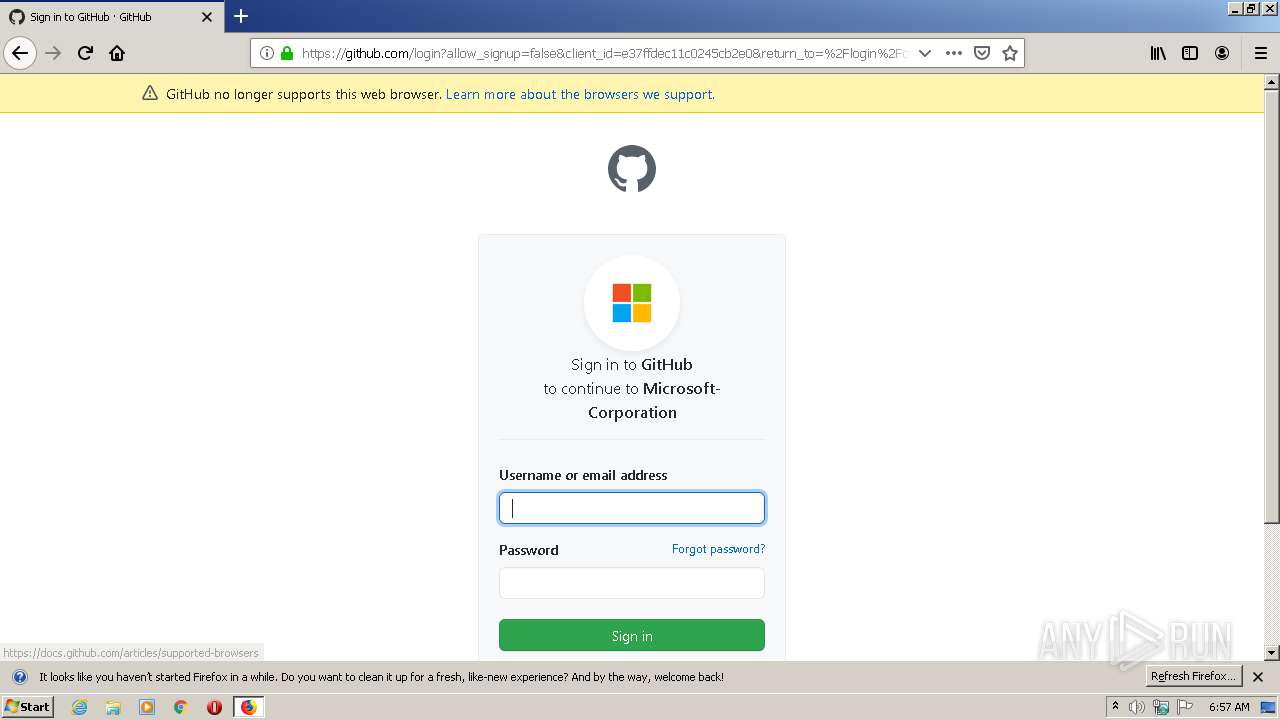Viewport: 1280px width, 720px height.
Task: Click the forward navigation arrow
Action: click(x=54, y=53)
